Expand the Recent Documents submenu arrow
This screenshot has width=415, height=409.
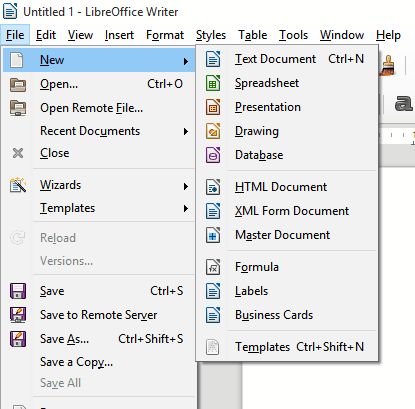(186, 131)
